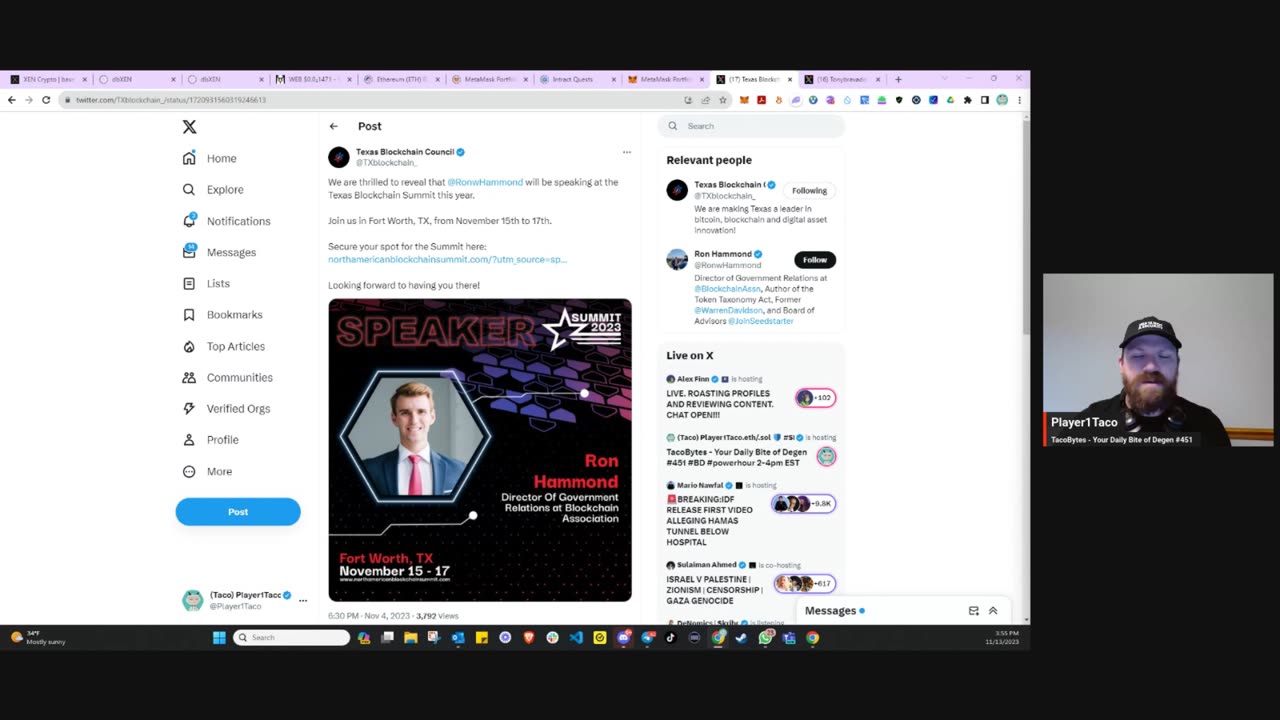
Task: Open TikTok from the taskbar
Action: point(671,637)
